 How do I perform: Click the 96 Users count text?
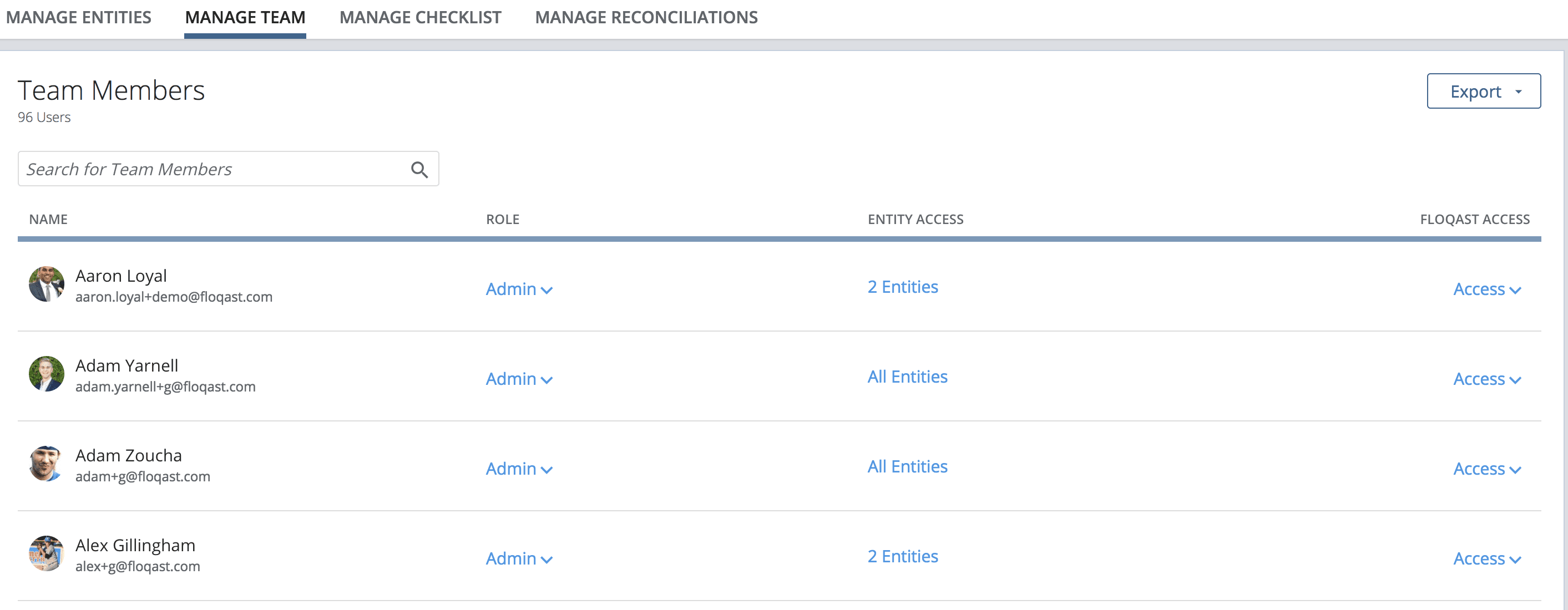(x=44, y=118)
